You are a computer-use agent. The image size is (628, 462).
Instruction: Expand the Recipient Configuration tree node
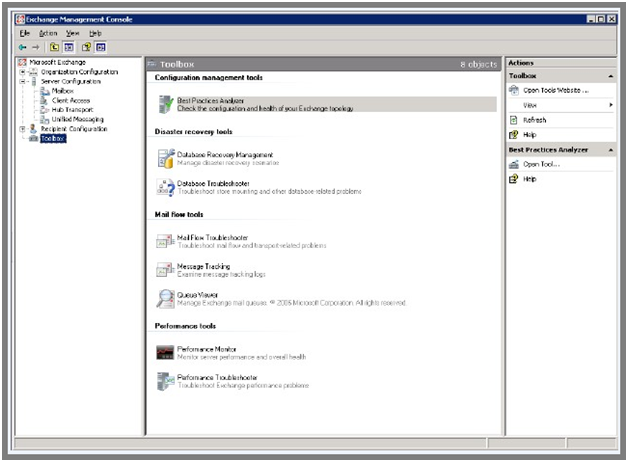[22, 129]
